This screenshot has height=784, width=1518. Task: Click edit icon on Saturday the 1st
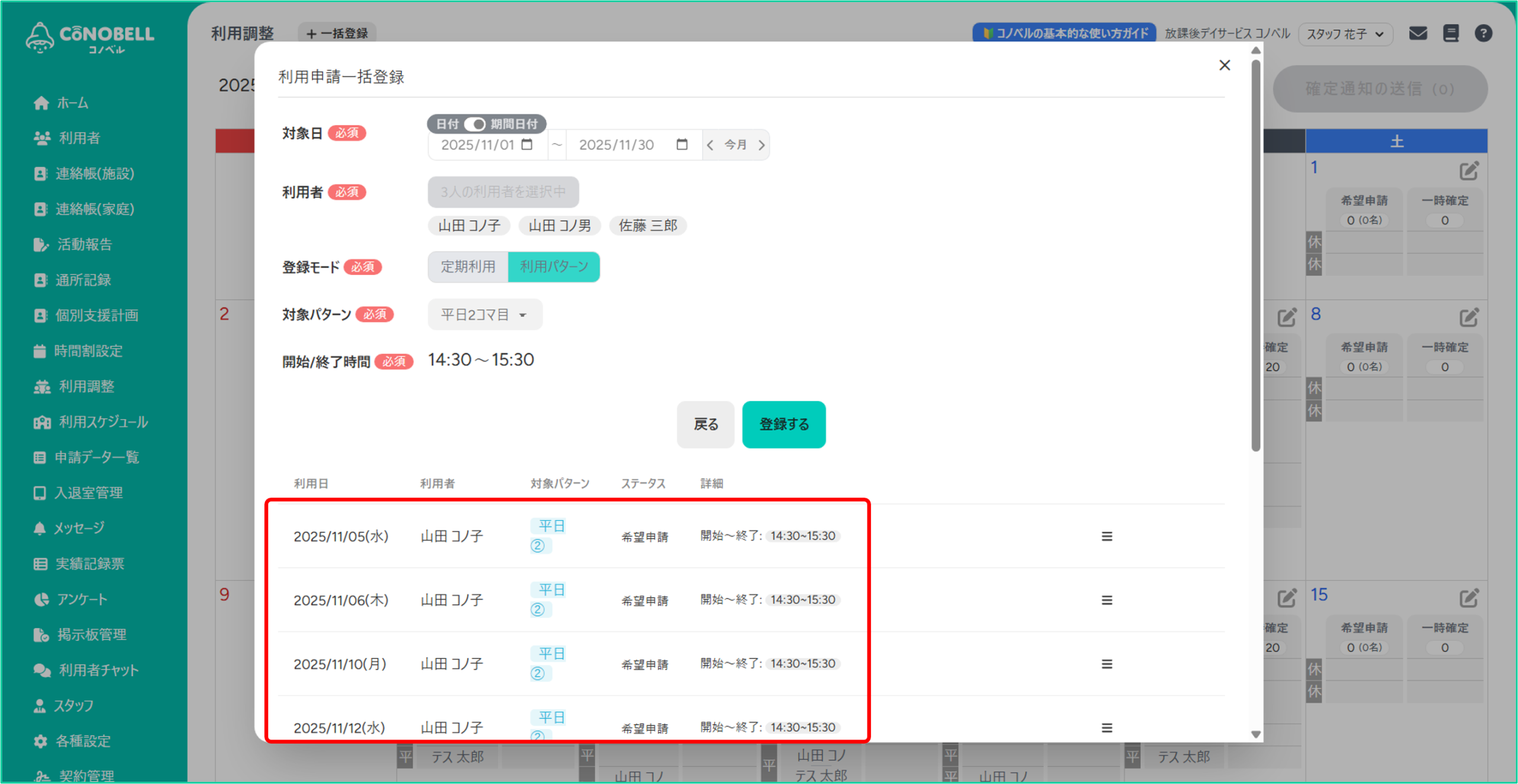[1468, 171]
